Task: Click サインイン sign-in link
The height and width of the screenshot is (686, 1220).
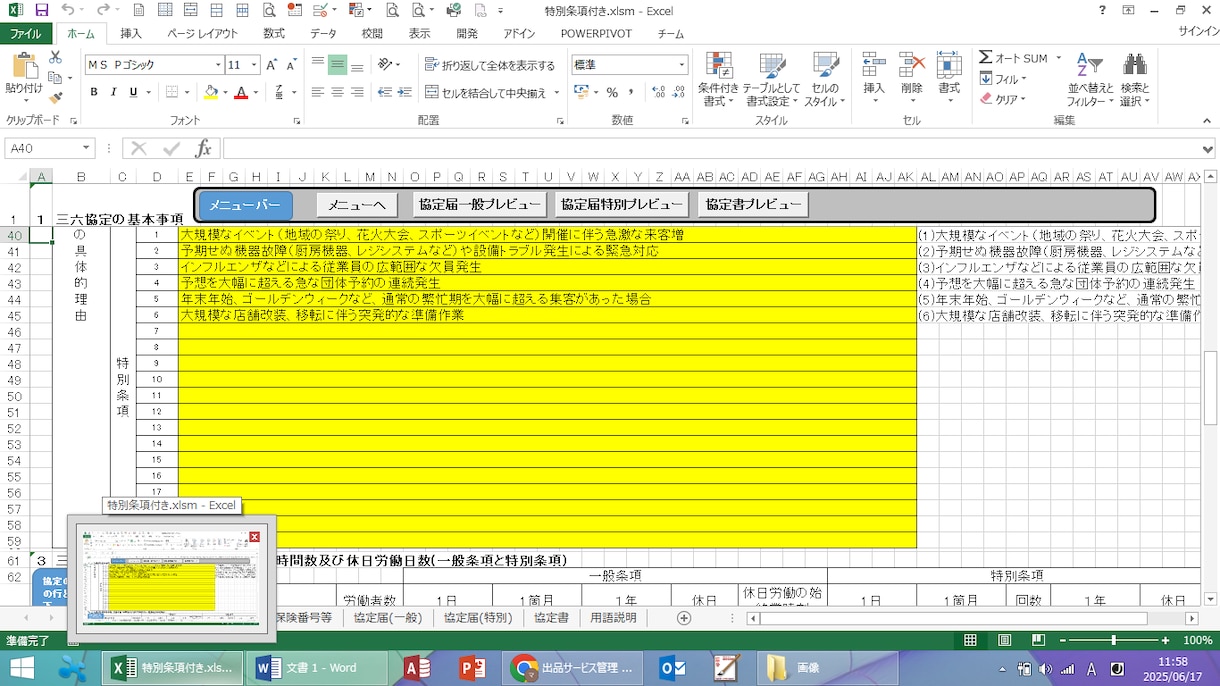Action: (1198, 31)
